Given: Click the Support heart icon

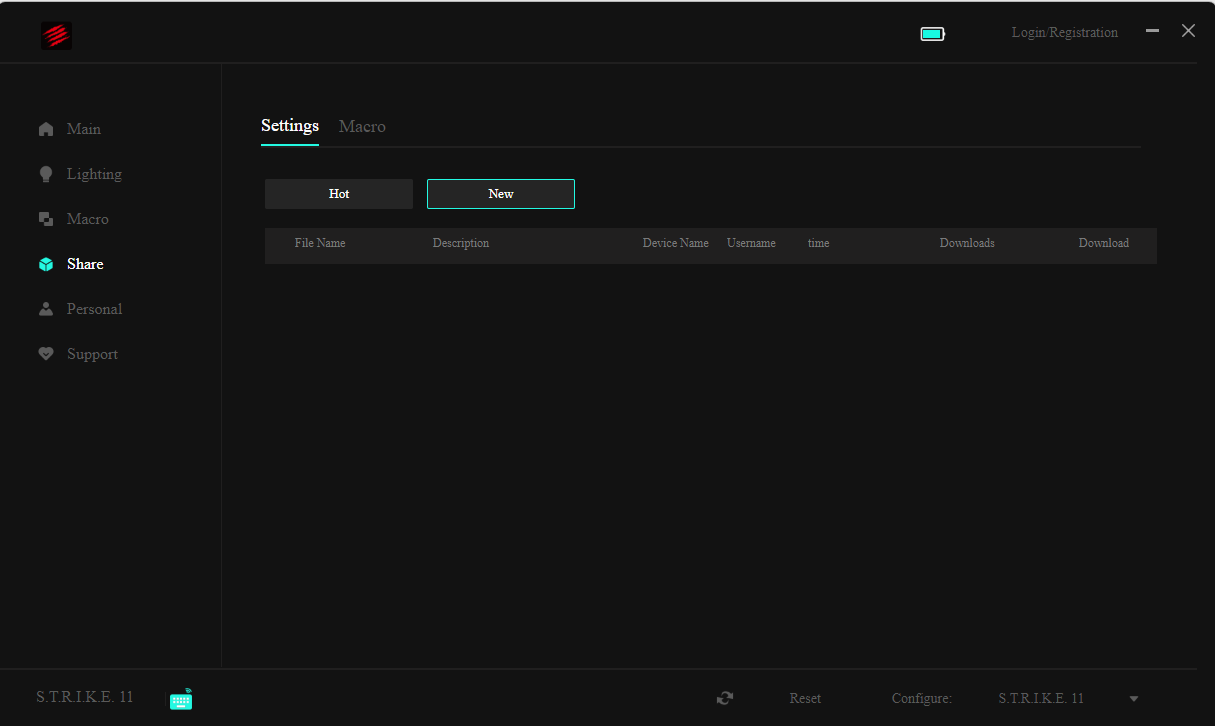Looking at the screenshot, I should coord(46,354).
